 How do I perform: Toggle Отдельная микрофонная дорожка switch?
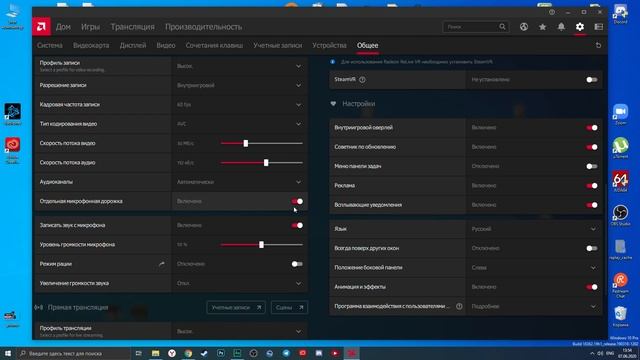click(x=297, y=201)
